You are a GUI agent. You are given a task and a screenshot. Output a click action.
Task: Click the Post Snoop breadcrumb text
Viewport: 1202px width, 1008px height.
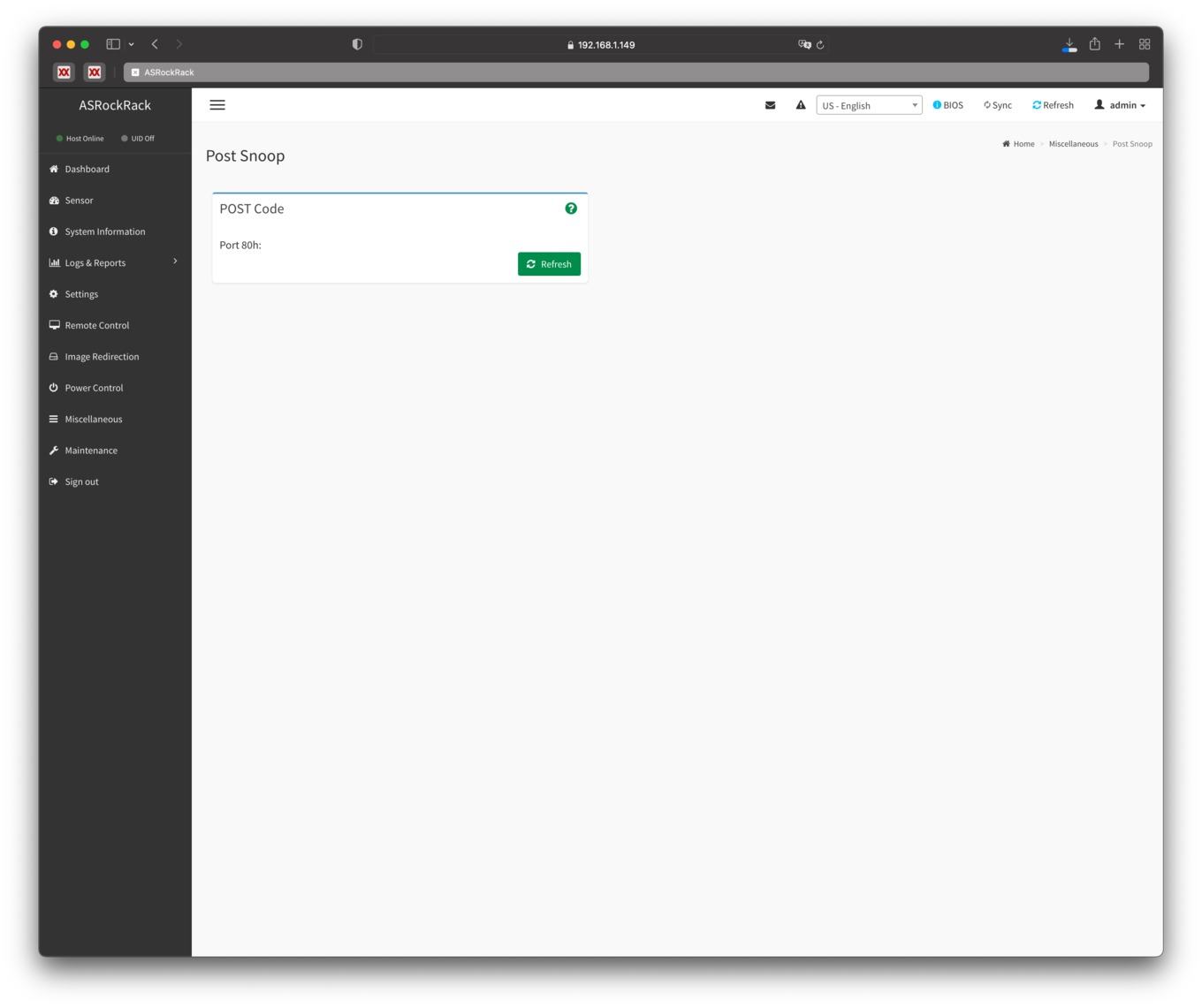click(1132, 144)
